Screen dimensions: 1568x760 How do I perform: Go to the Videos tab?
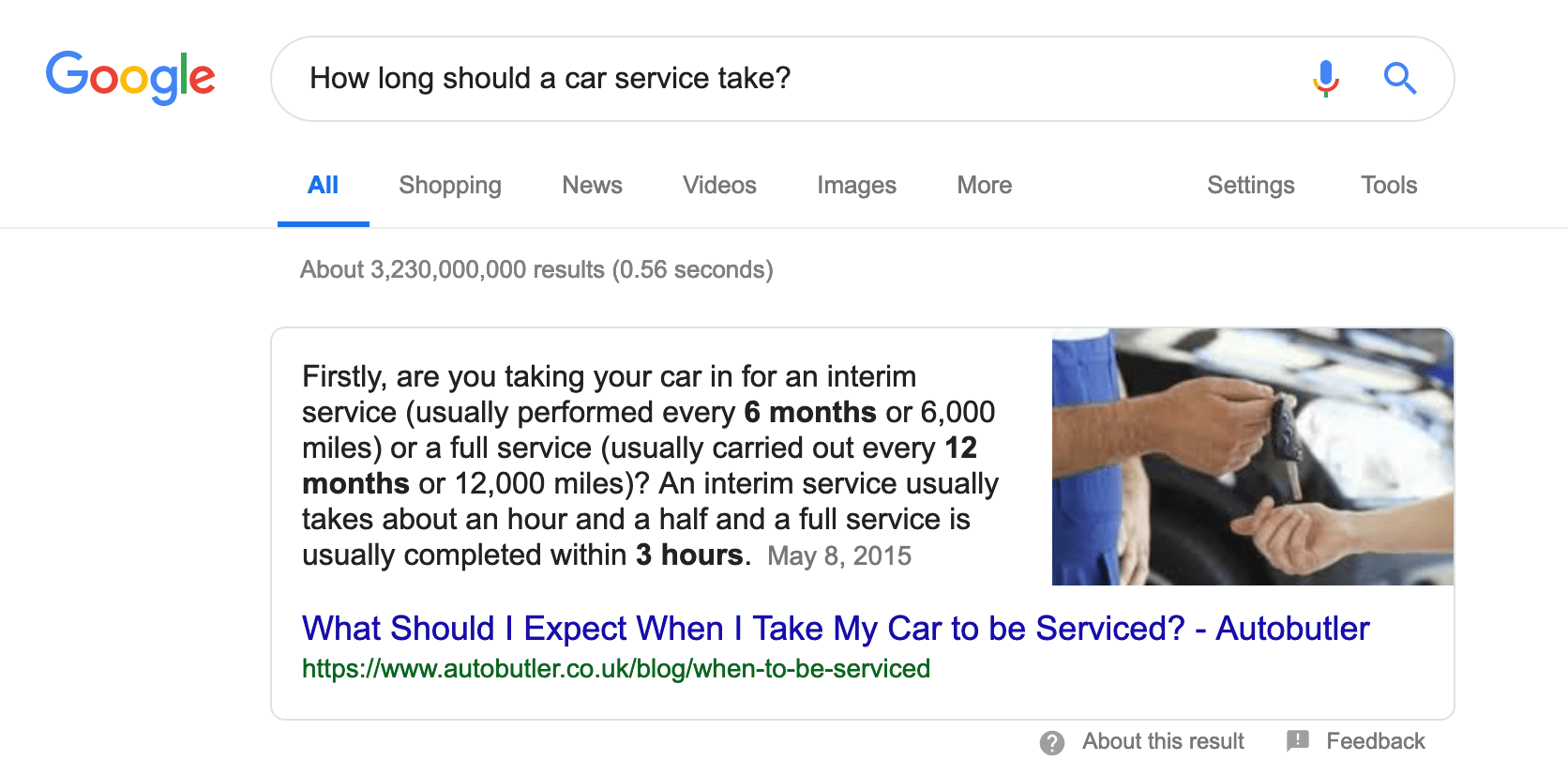tap(719, 185)
